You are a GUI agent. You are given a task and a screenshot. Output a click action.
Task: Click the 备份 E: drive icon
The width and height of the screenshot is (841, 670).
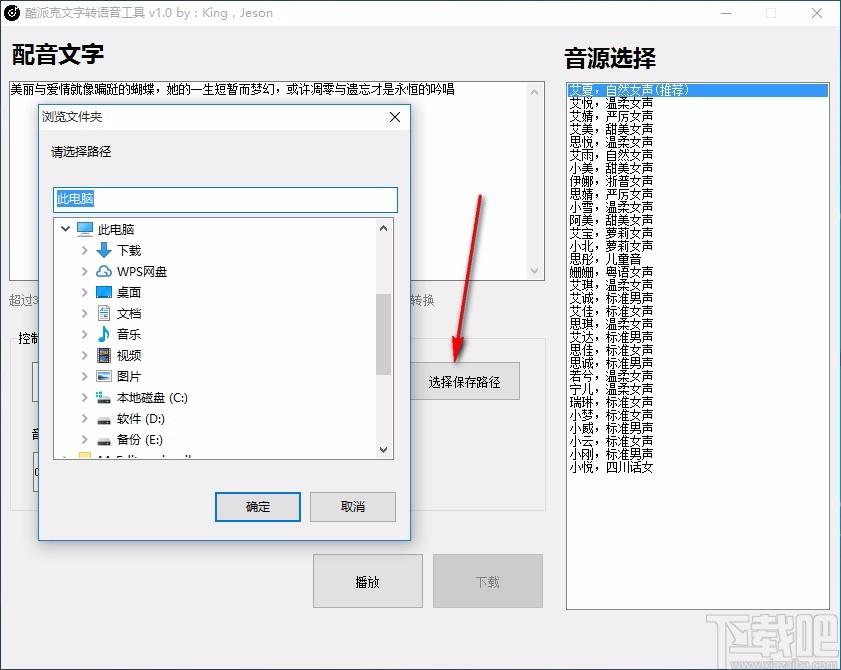(x=104, y=441)
